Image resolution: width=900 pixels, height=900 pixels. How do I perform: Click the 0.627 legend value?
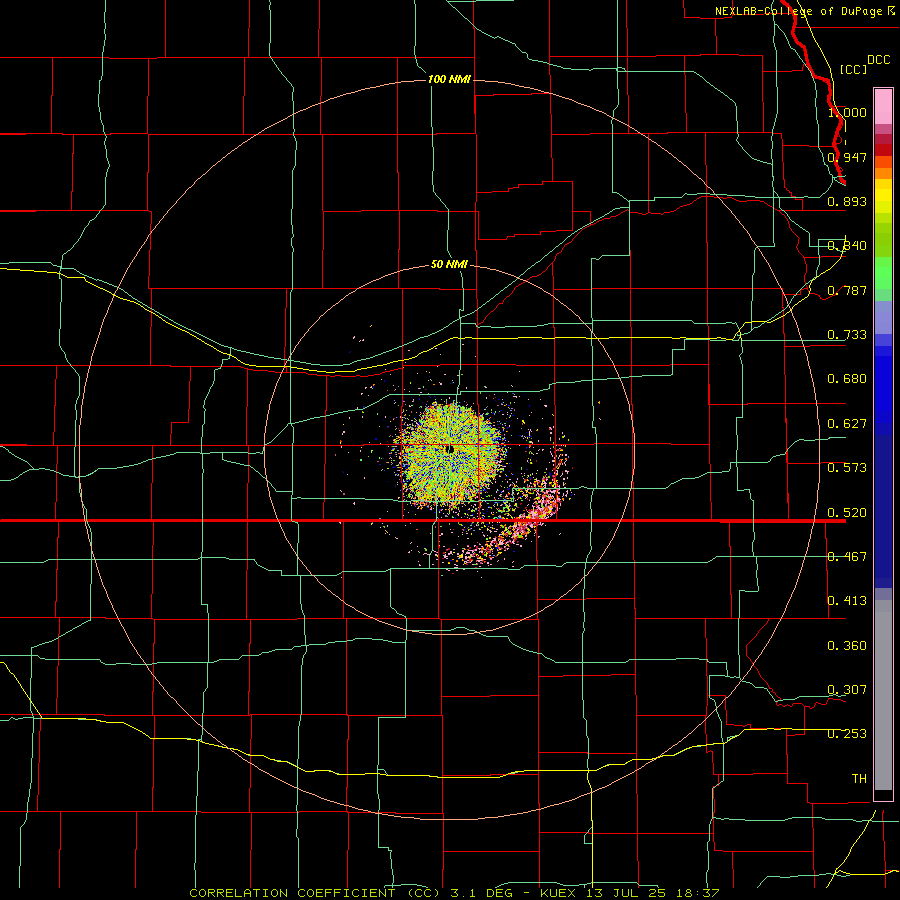847,424
